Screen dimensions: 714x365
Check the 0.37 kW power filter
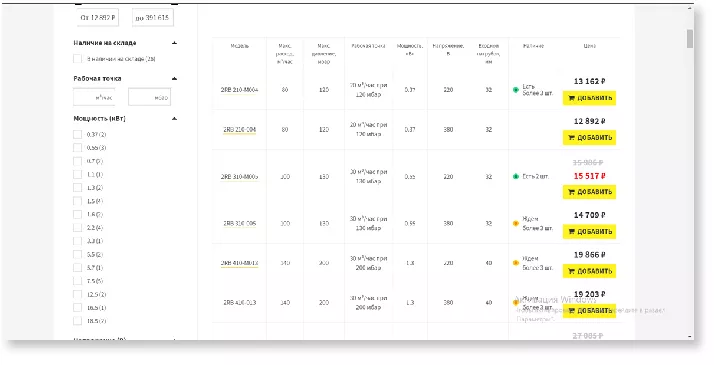[x=77, y=134]
